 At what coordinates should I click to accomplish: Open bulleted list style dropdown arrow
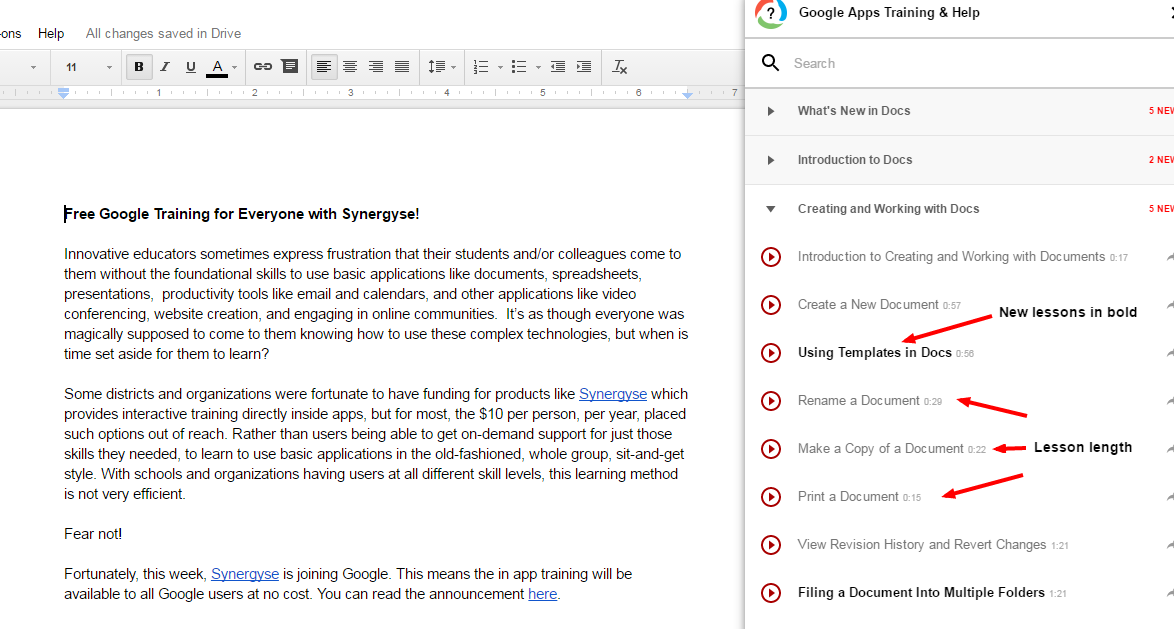[538, 67]
